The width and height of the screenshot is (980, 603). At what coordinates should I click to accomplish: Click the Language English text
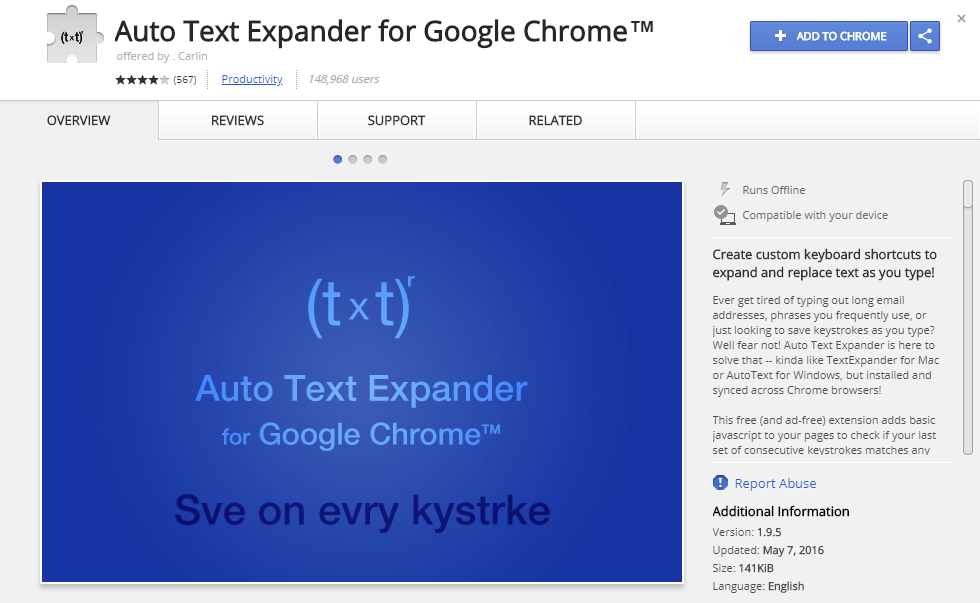click(x=758, y=586)
